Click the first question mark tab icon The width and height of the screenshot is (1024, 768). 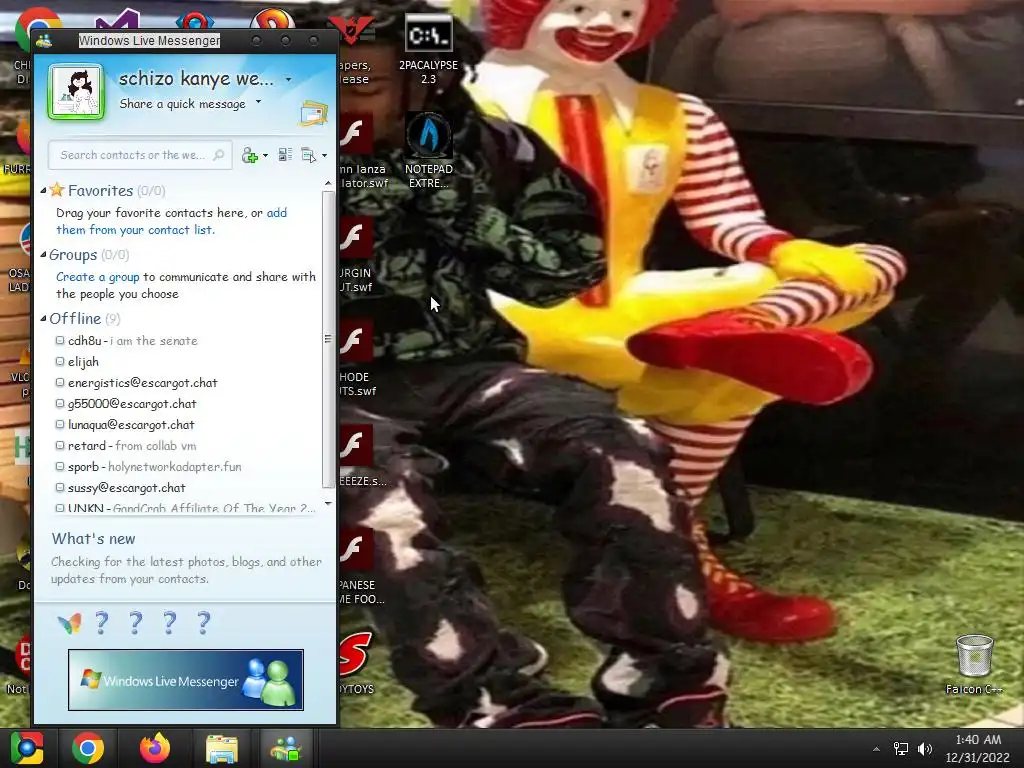click(102, 623)
